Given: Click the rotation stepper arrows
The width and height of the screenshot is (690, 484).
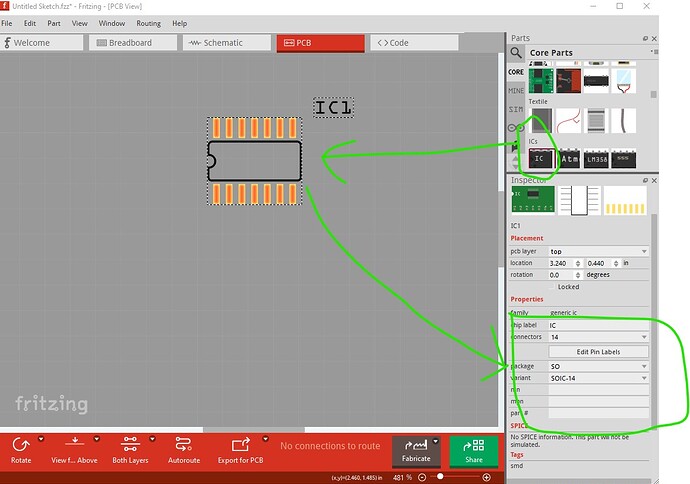Looking at the screenshot, I should coord(578,275).
